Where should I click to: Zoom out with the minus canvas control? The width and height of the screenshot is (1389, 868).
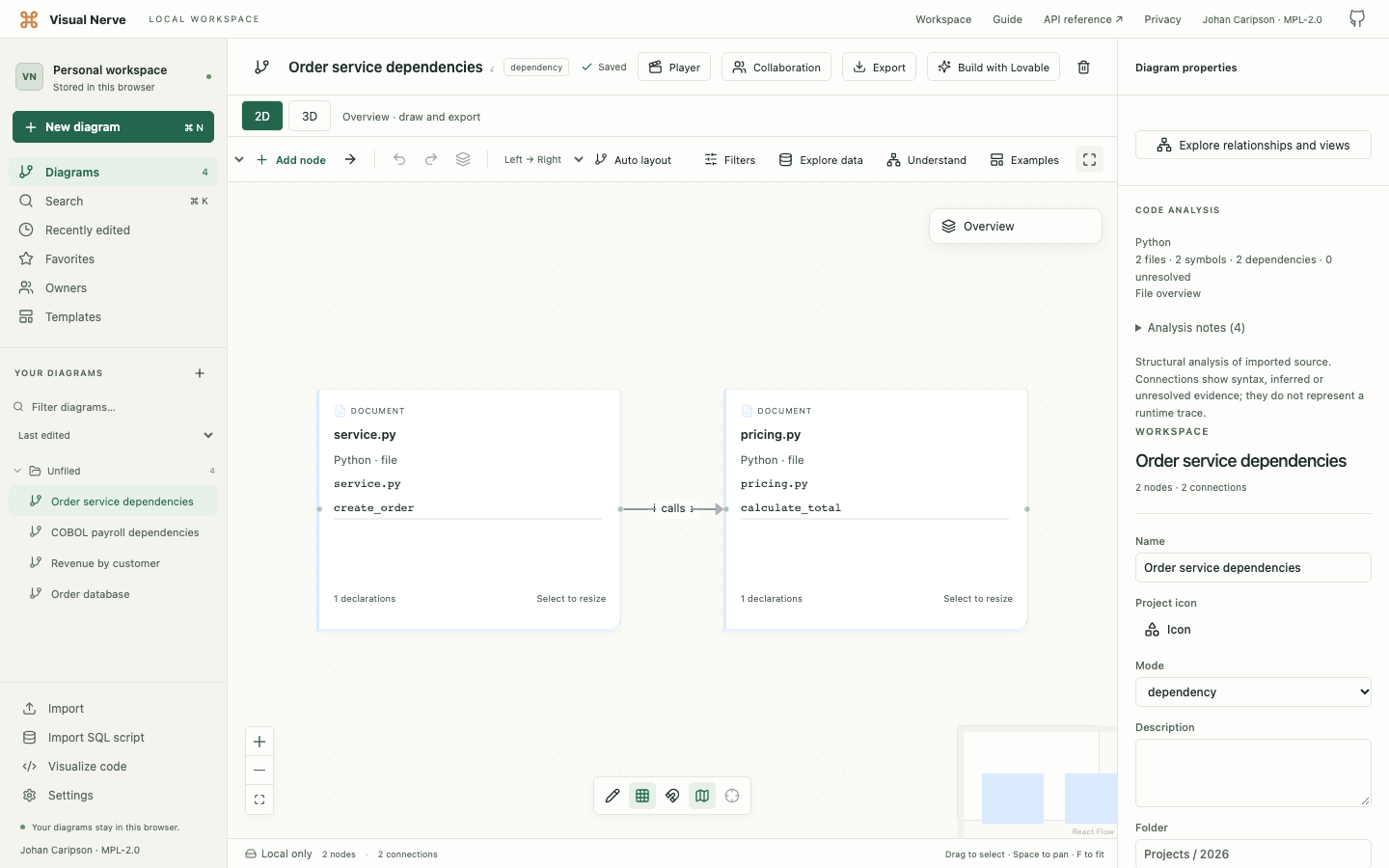tap(259, 771)
